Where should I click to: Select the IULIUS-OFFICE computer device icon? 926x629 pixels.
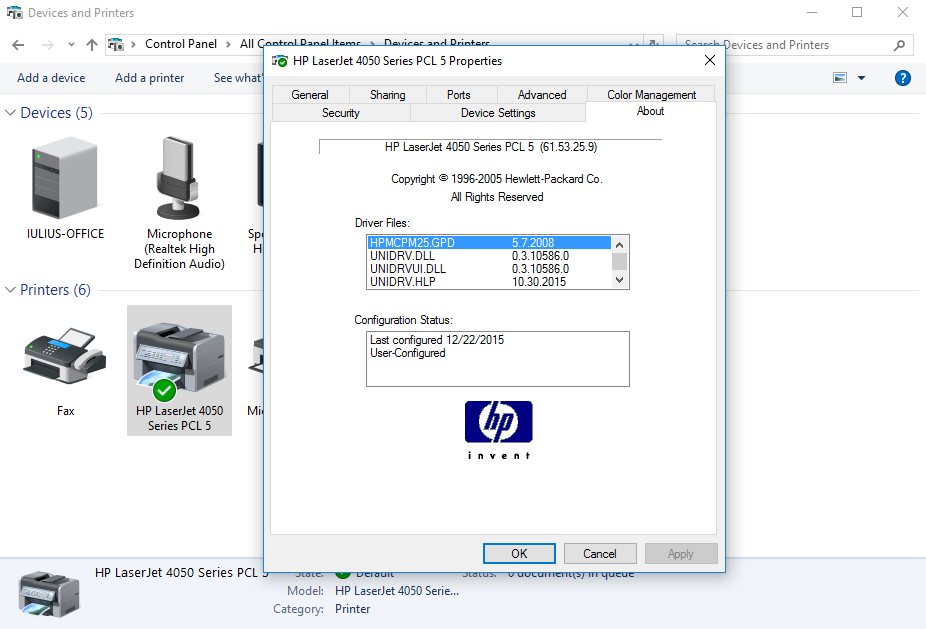click(x=65, y=177)
